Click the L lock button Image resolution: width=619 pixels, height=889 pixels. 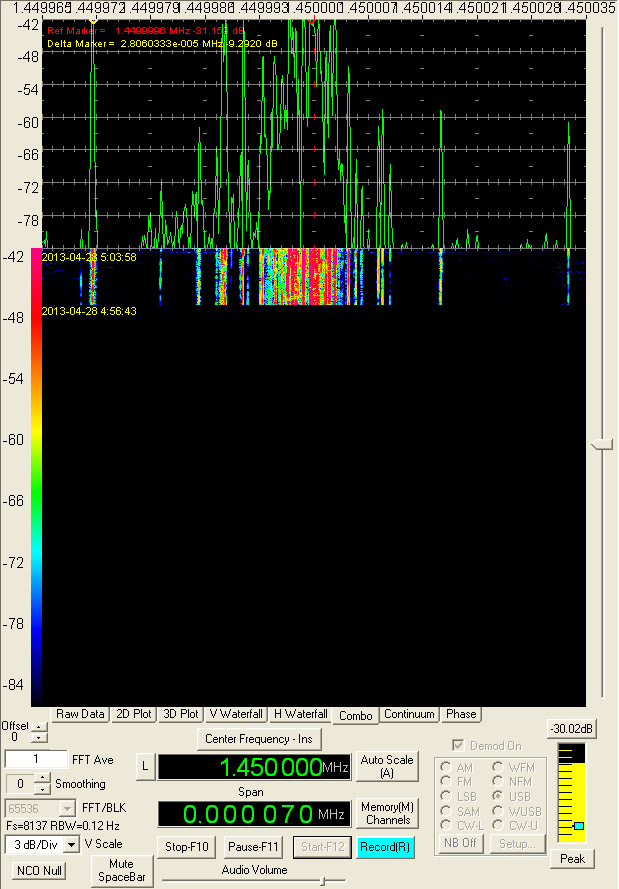coord(145,767)
